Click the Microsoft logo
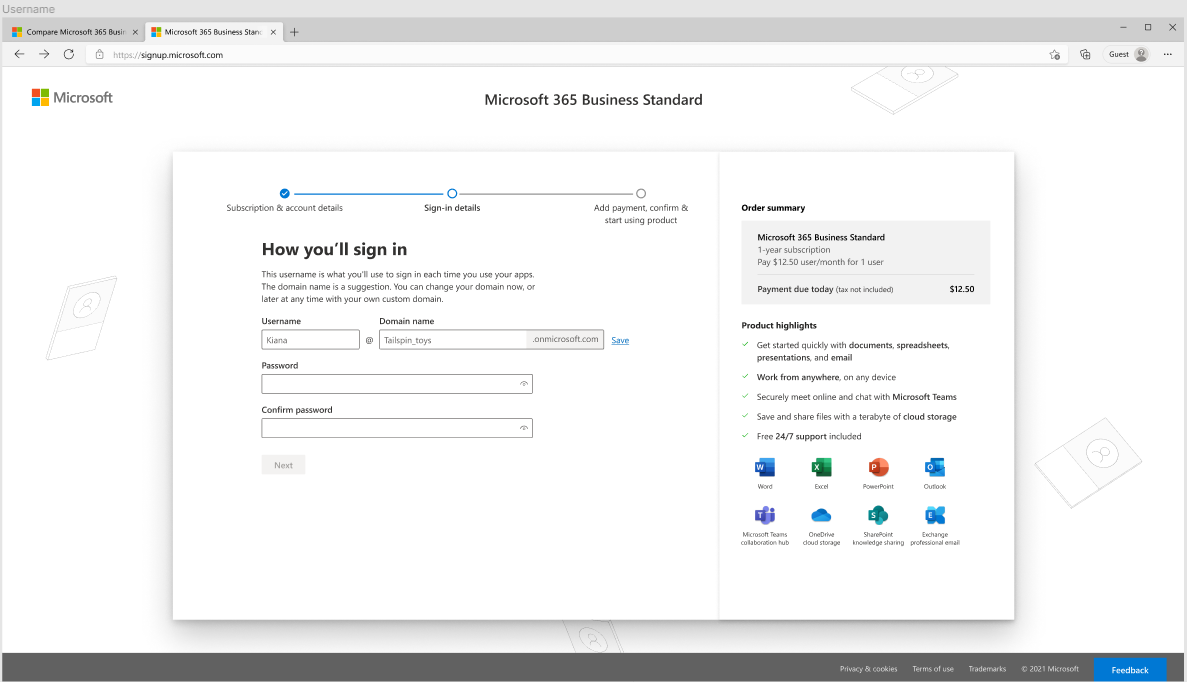Image resolution: width=1187 pixels, height=682 pixels. [x=72, y=98]
